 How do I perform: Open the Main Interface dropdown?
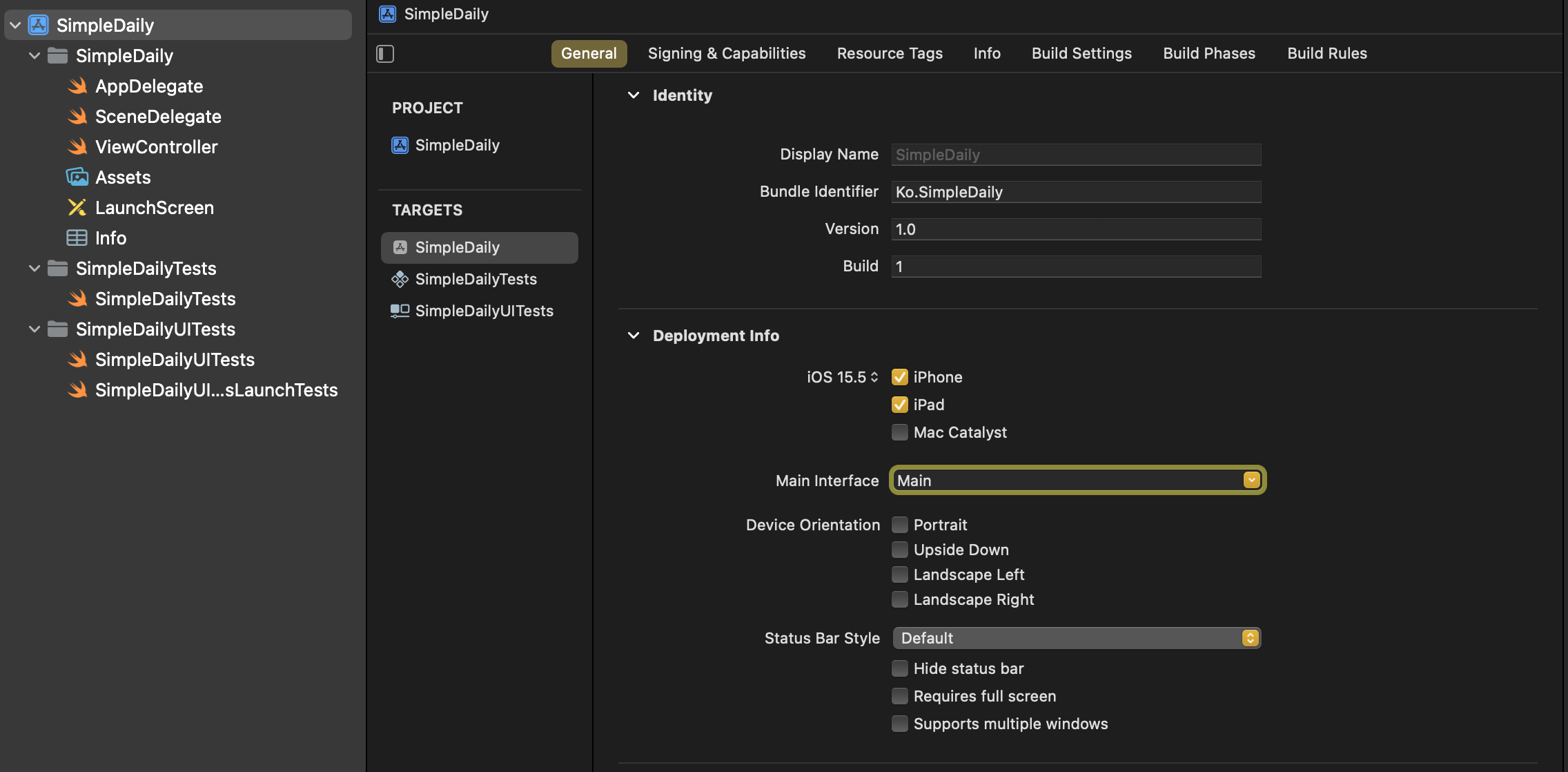coord(1251,481)
